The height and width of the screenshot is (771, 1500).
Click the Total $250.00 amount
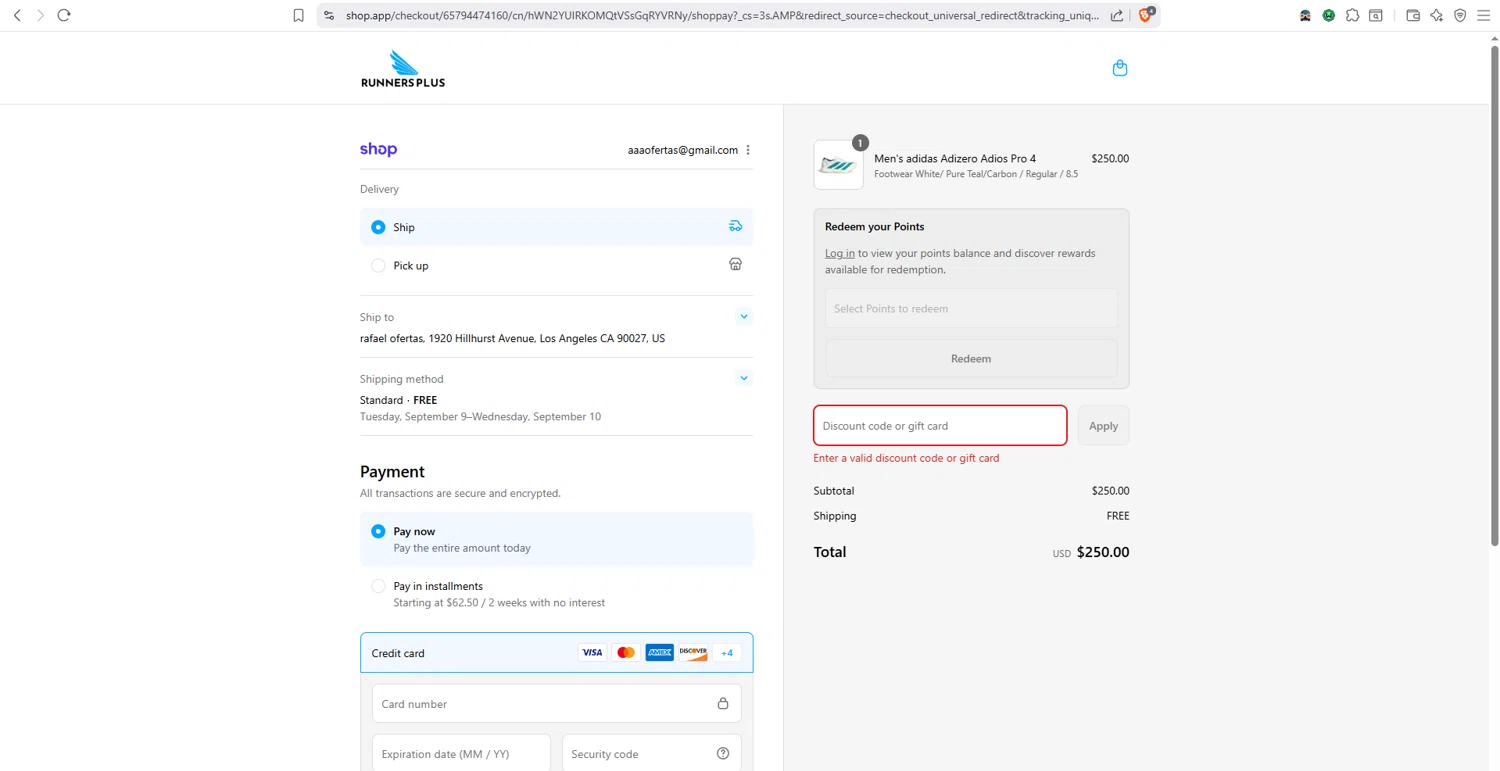[1102, 552]
